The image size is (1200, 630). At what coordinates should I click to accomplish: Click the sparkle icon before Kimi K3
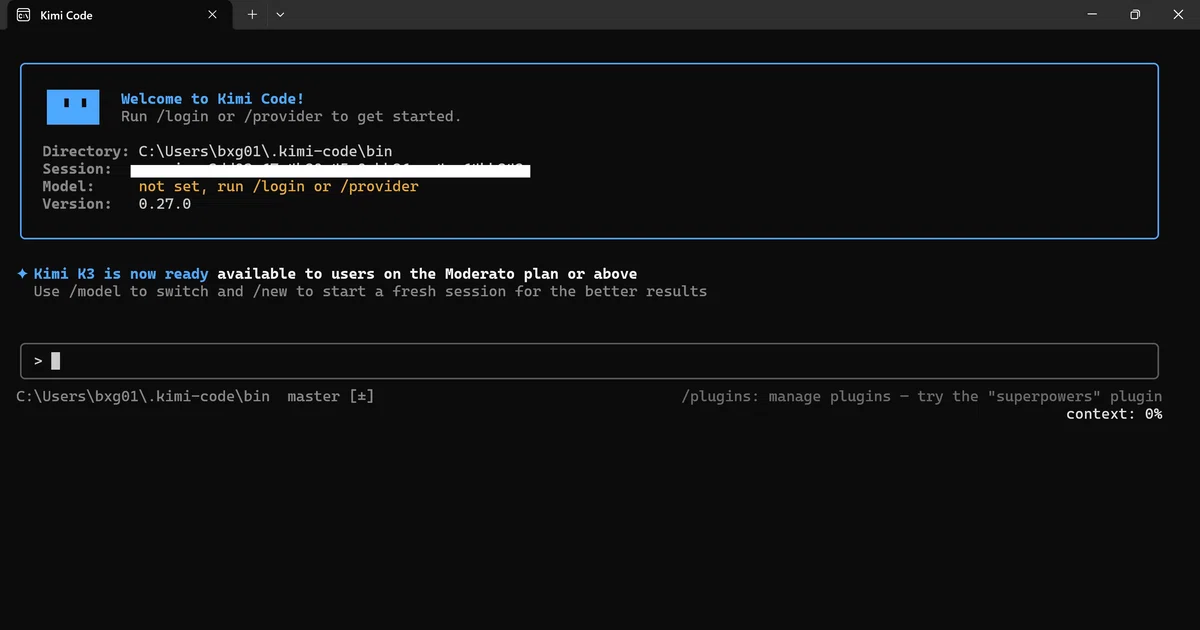[x=22, y=274]
